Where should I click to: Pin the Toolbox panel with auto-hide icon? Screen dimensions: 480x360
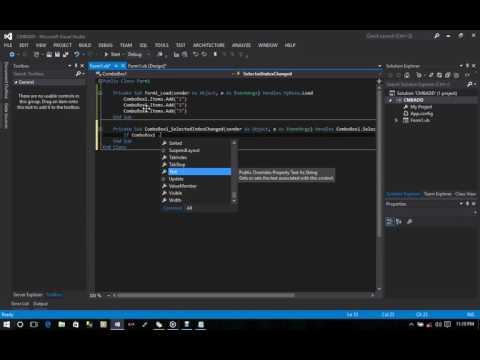76,66
